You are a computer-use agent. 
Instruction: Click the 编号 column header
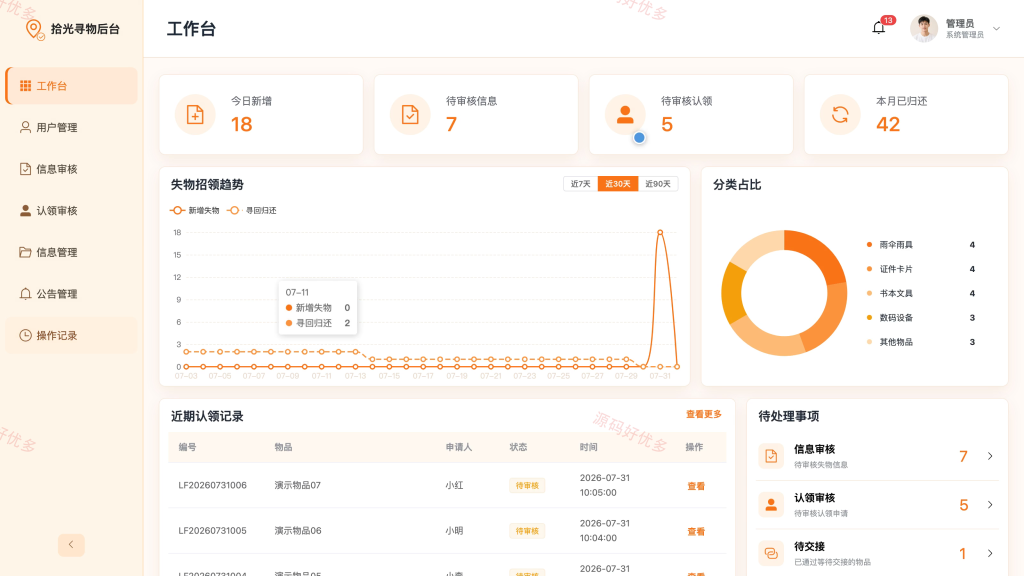pos(187,447)
